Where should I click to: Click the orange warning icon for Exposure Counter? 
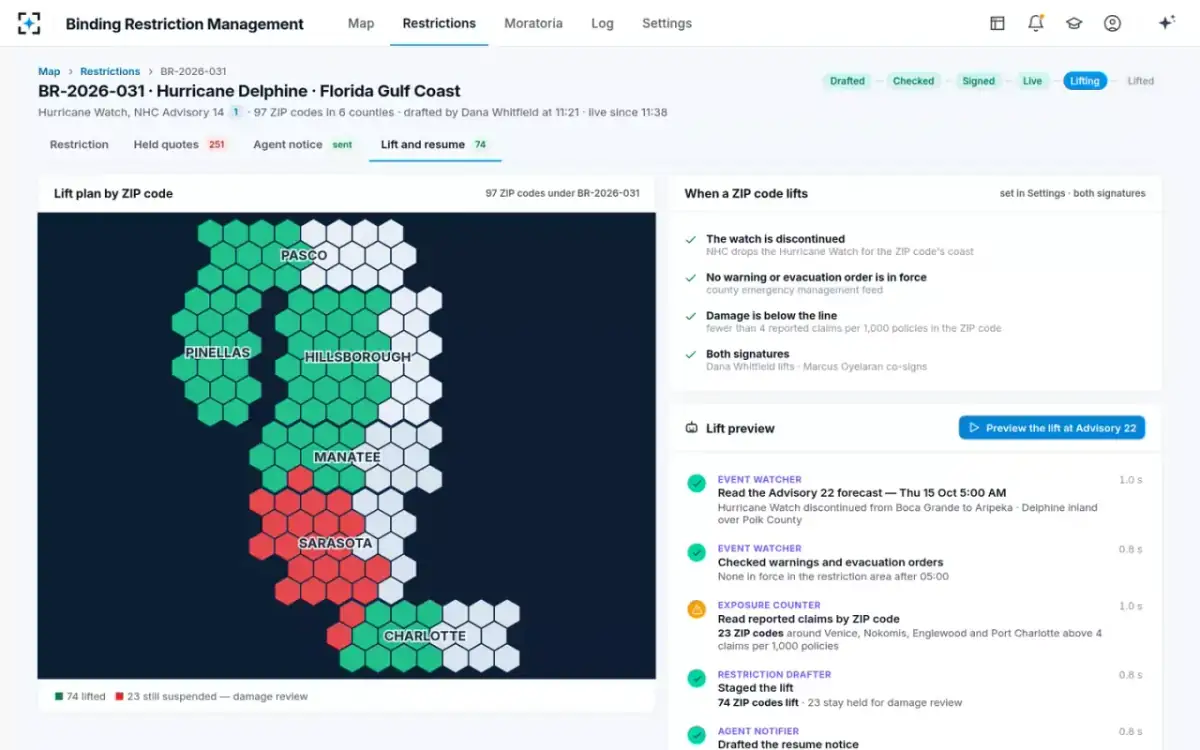point(696,609)
